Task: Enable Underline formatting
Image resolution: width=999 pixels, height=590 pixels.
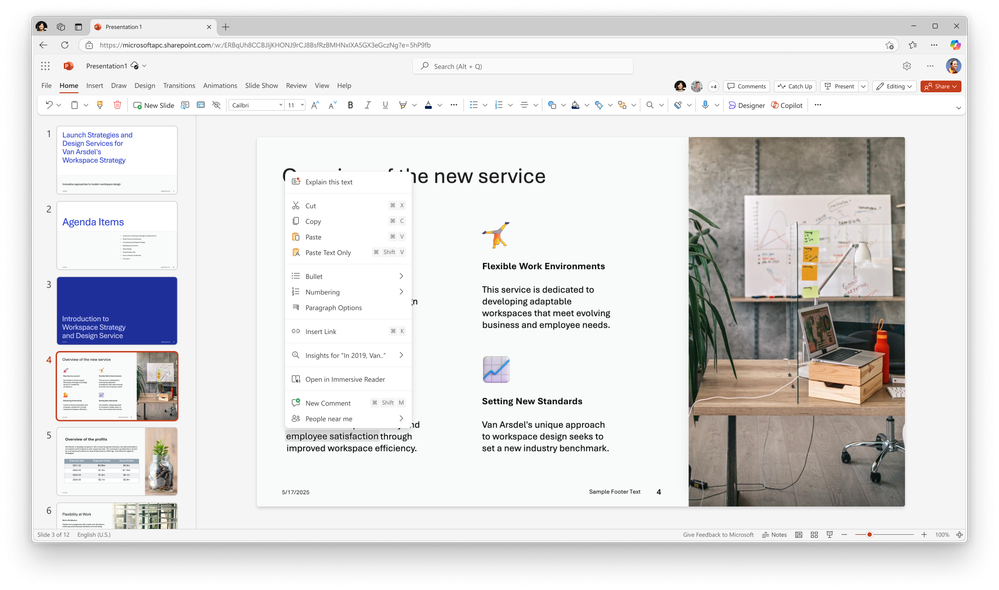Action: tap(384, 104)
